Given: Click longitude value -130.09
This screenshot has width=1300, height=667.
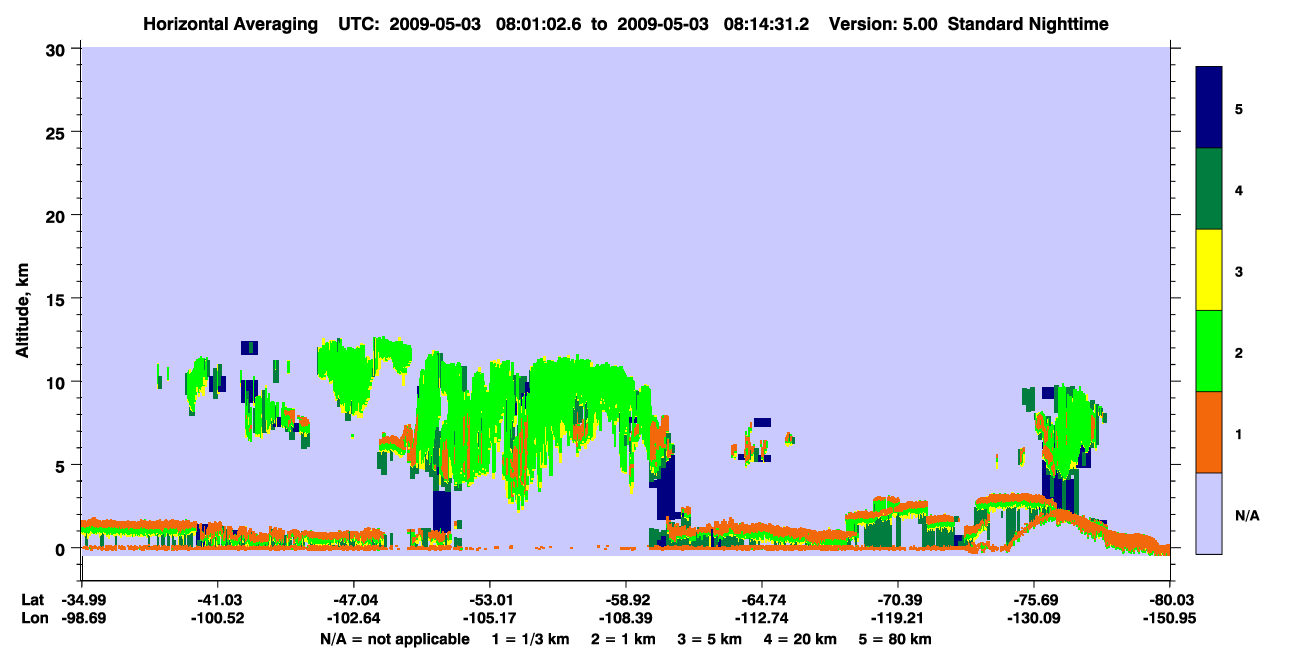Looking at the screenshot, I should (x=1034, y=618).
